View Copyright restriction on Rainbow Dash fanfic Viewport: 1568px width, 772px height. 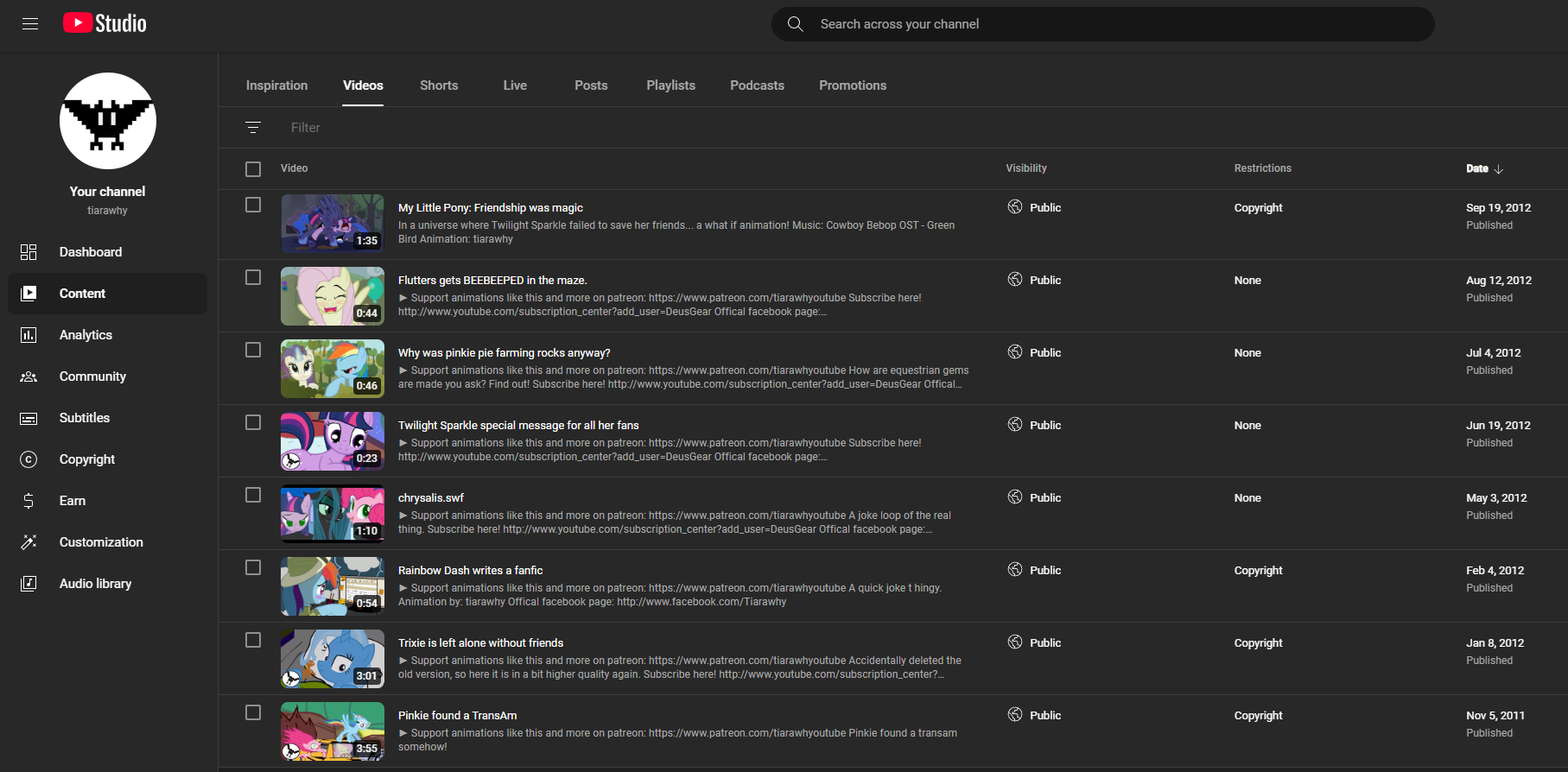click(1258, 570)
